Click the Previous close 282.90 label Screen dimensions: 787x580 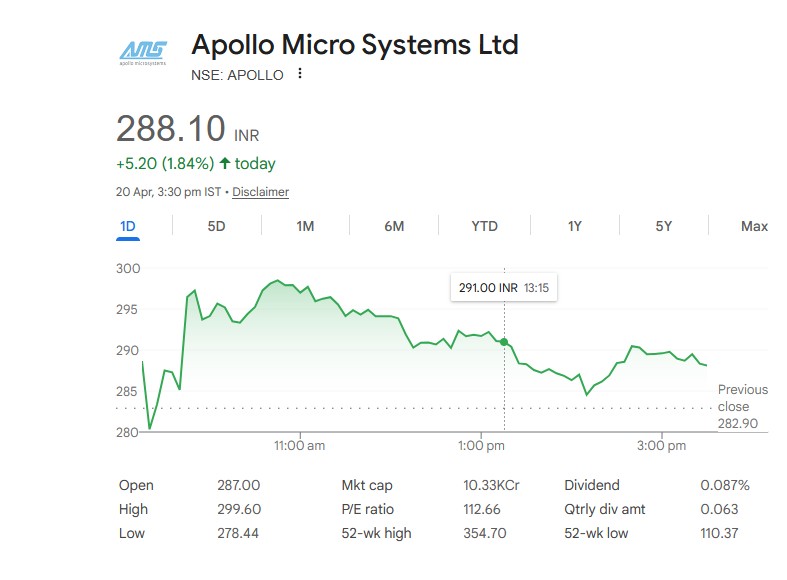(742, 406)
